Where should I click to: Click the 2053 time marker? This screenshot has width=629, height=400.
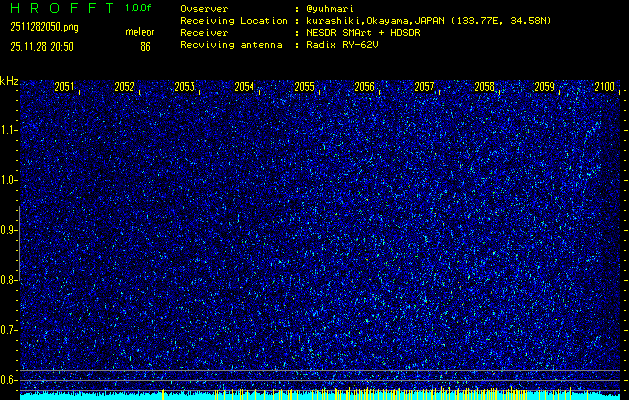click(185, 87)
